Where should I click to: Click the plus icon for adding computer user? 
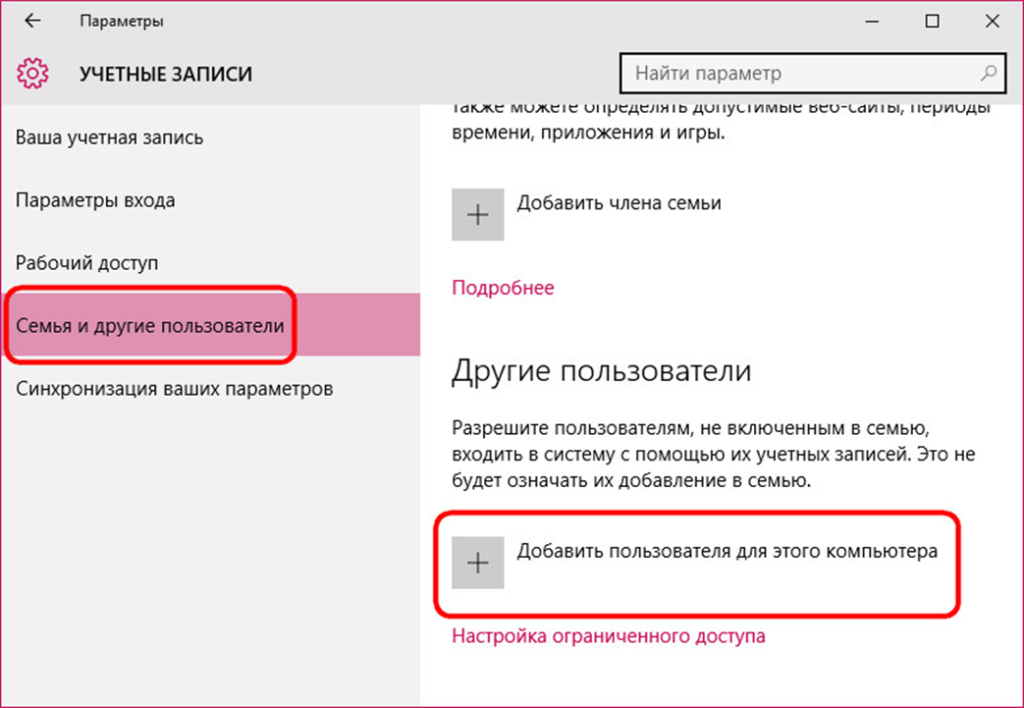(477, 563)
